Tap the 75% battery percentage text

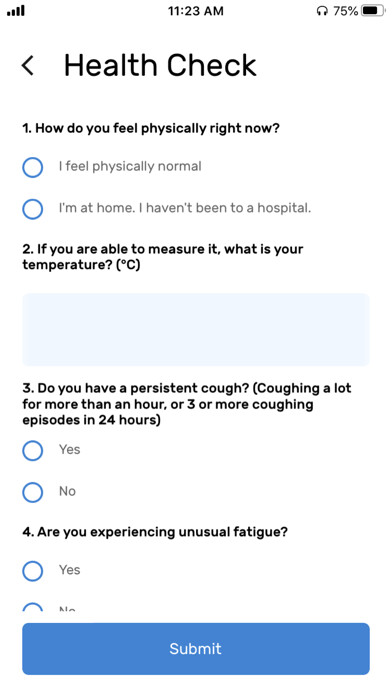click(x=345, y=11)
